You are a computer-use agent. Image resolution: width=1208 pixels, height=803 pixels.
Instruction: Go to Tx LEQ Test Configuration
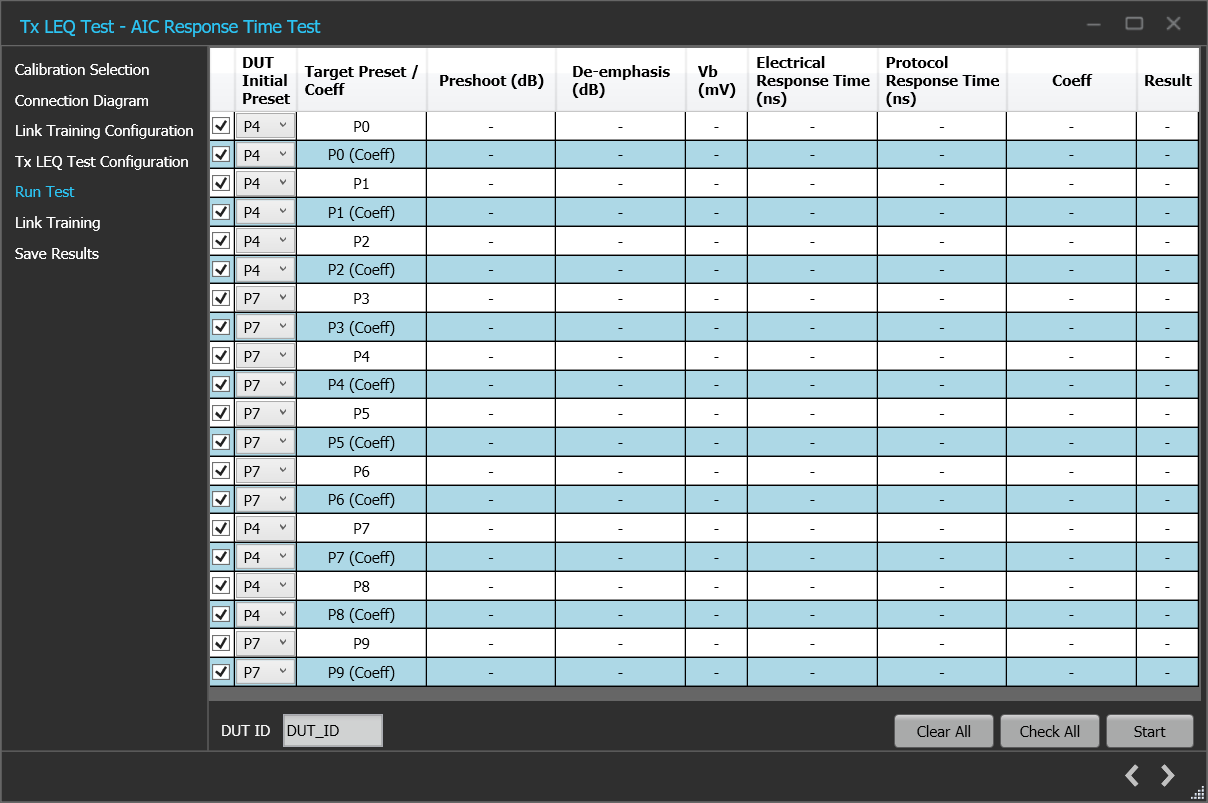coord(100,161)
